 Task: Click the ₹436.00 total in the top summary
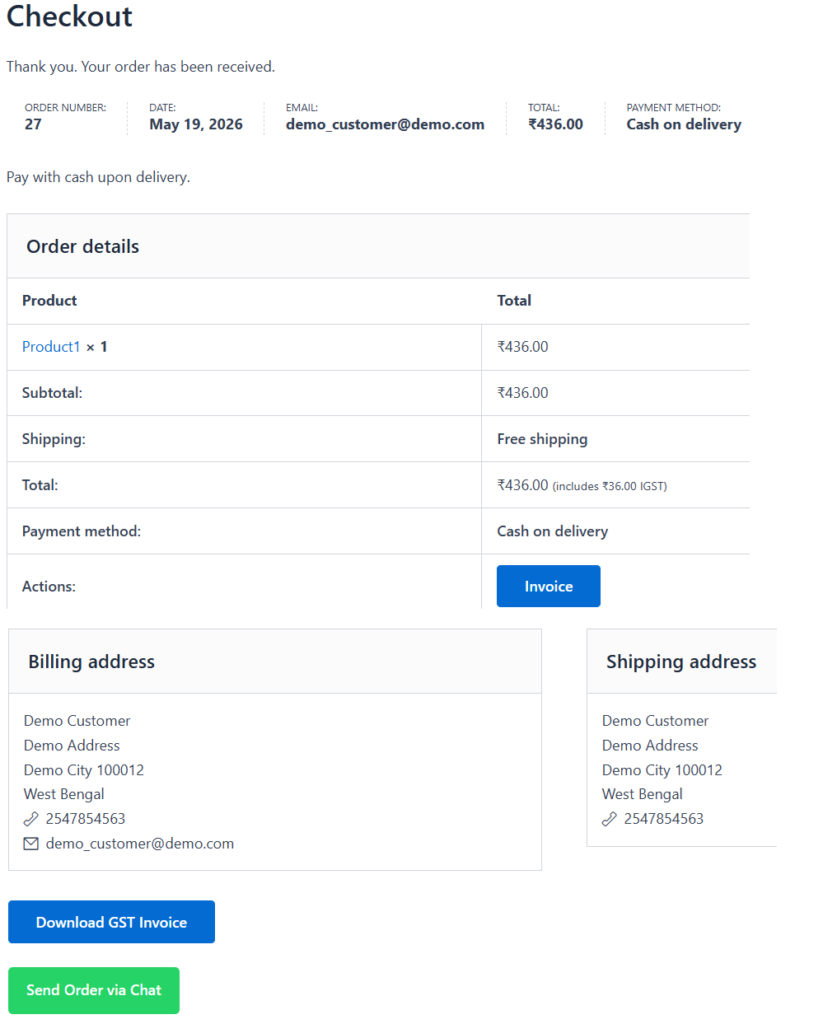click(x=555, y=124)
